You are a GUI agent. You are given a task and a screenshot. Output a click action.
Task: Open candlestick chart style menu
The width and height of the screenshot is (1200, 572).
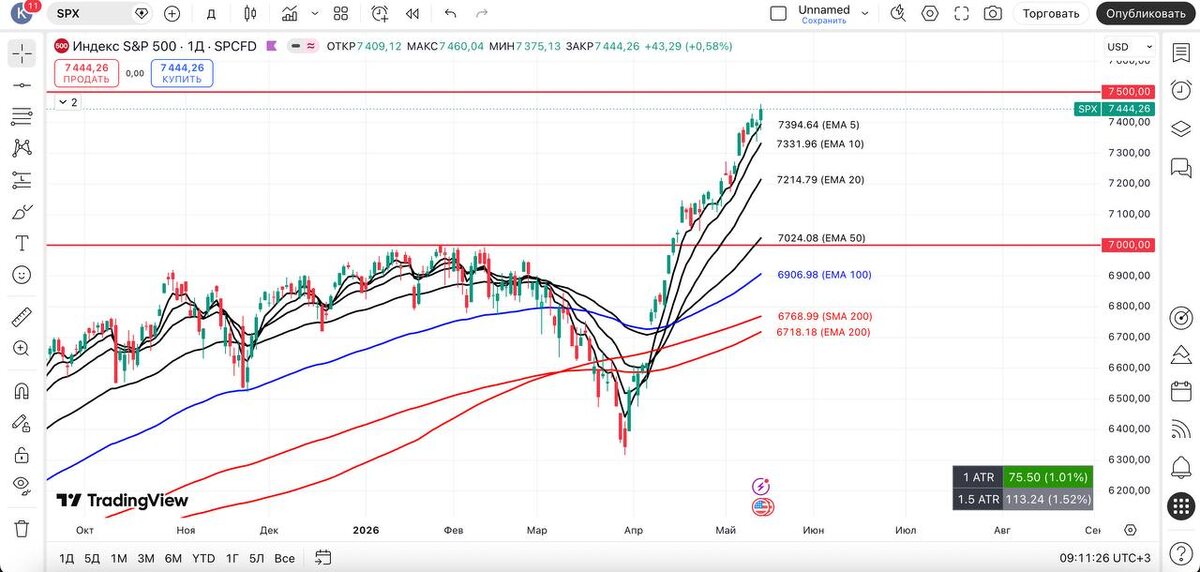pyautogui.click(x=250, y=13)
